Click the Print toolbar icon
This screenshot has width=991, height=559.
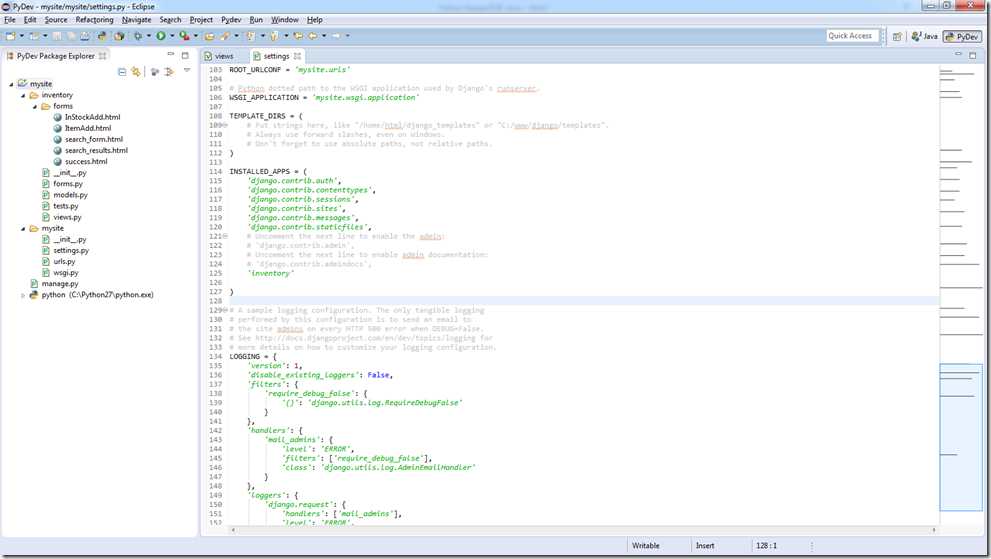85,36
